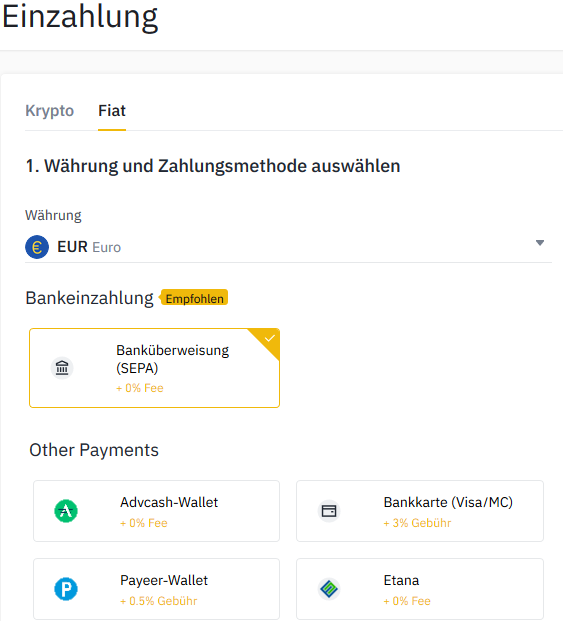Click the Etana diamond logo icon
This screenshot has width=563, height=621.
329,589
